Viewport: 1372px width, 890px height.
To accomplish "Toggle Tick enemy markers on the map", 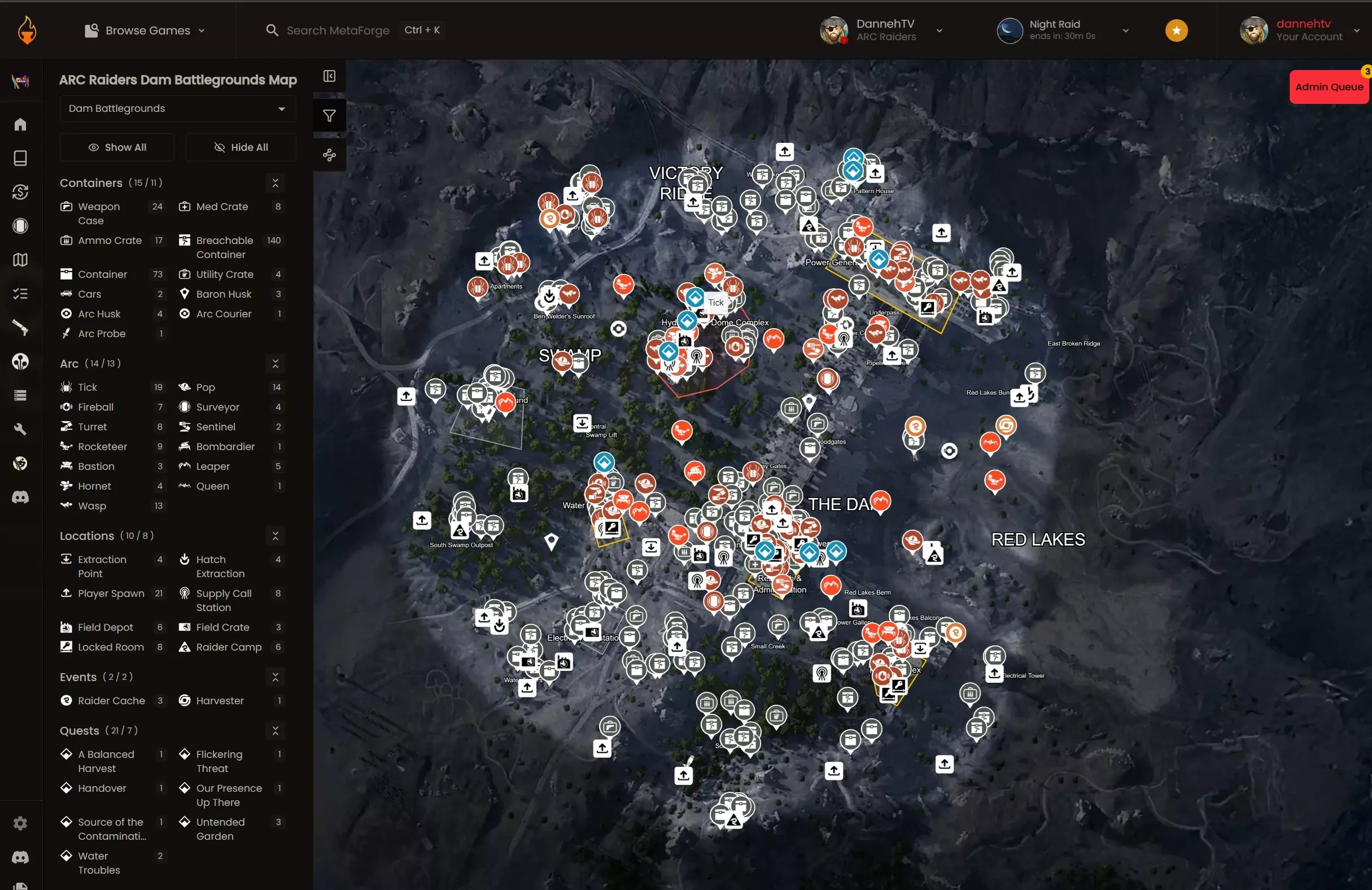I will 88,387.
